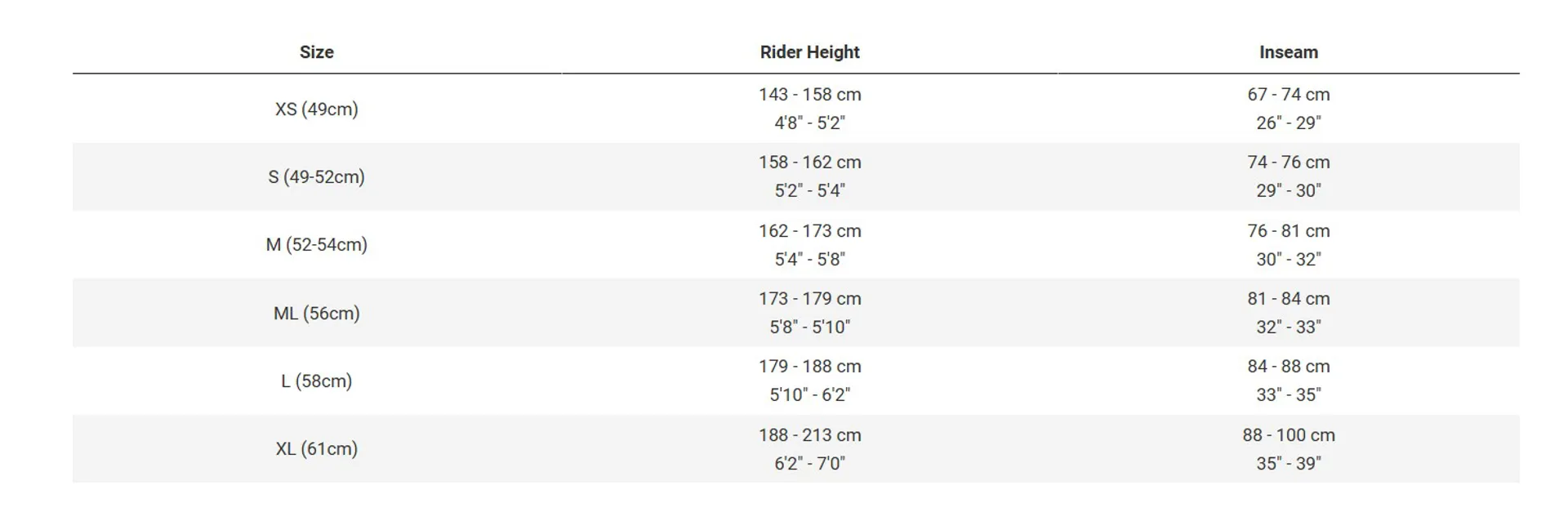
Task: Click the 143 - 158 cm rider height
Action: [x=809, y=95]
